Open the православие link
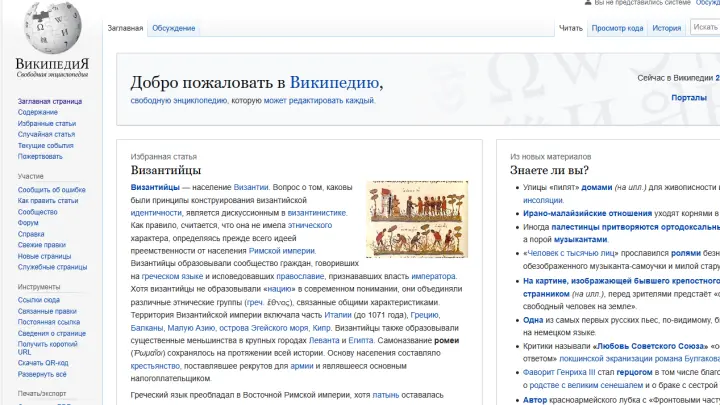720x405 pixels. coord(300,276)
